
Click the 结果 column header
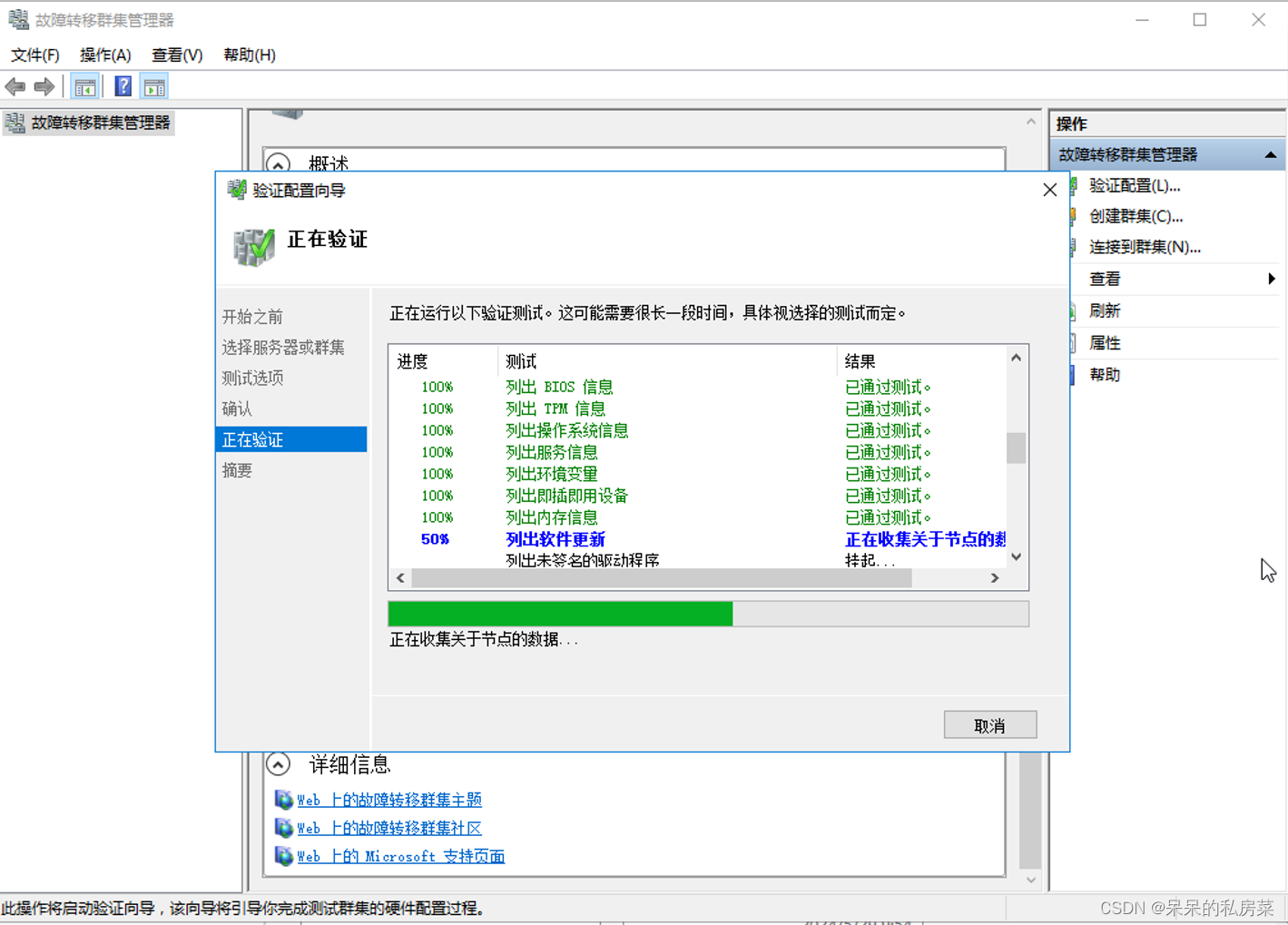tap(920, 361)
